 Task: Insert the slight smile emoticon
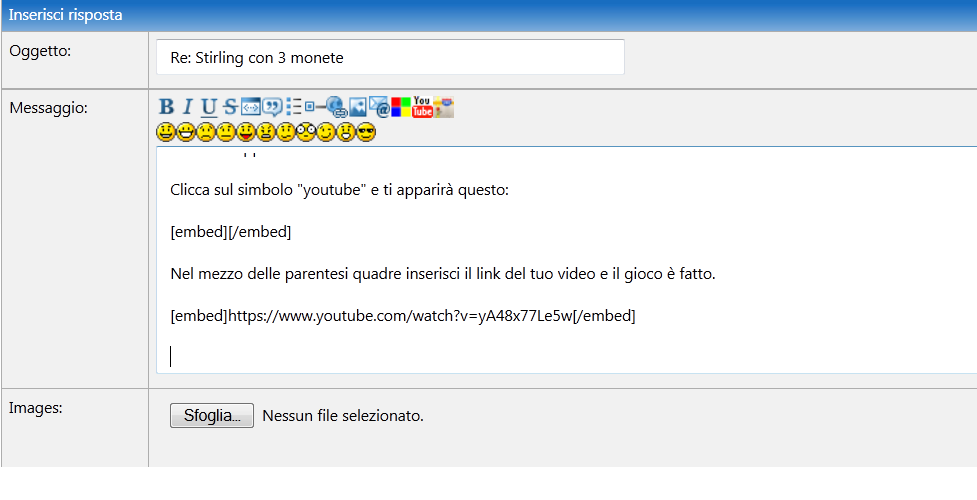point(285,132)
